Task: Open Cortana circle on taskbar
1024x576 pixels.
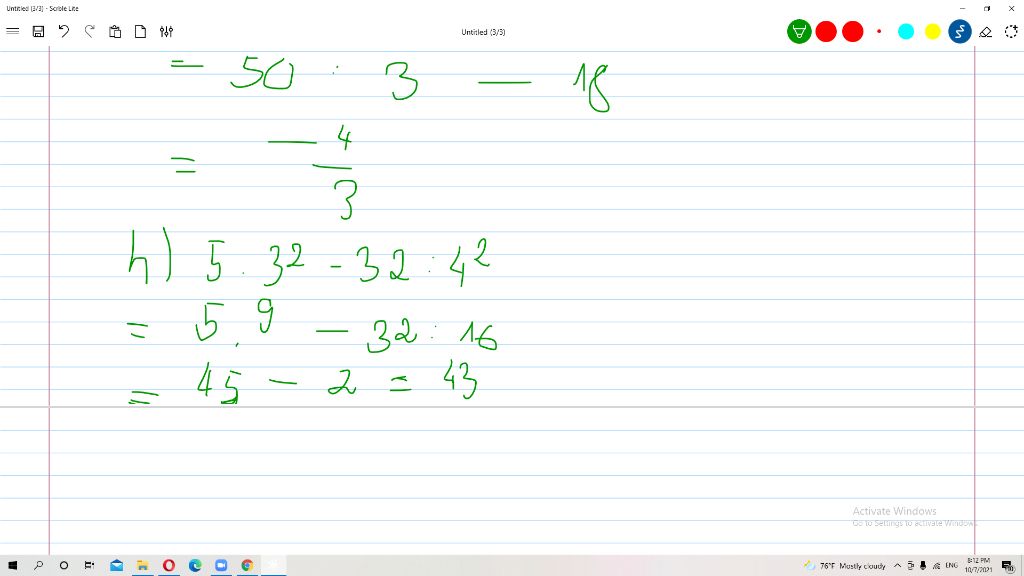Action: point(64,566)
